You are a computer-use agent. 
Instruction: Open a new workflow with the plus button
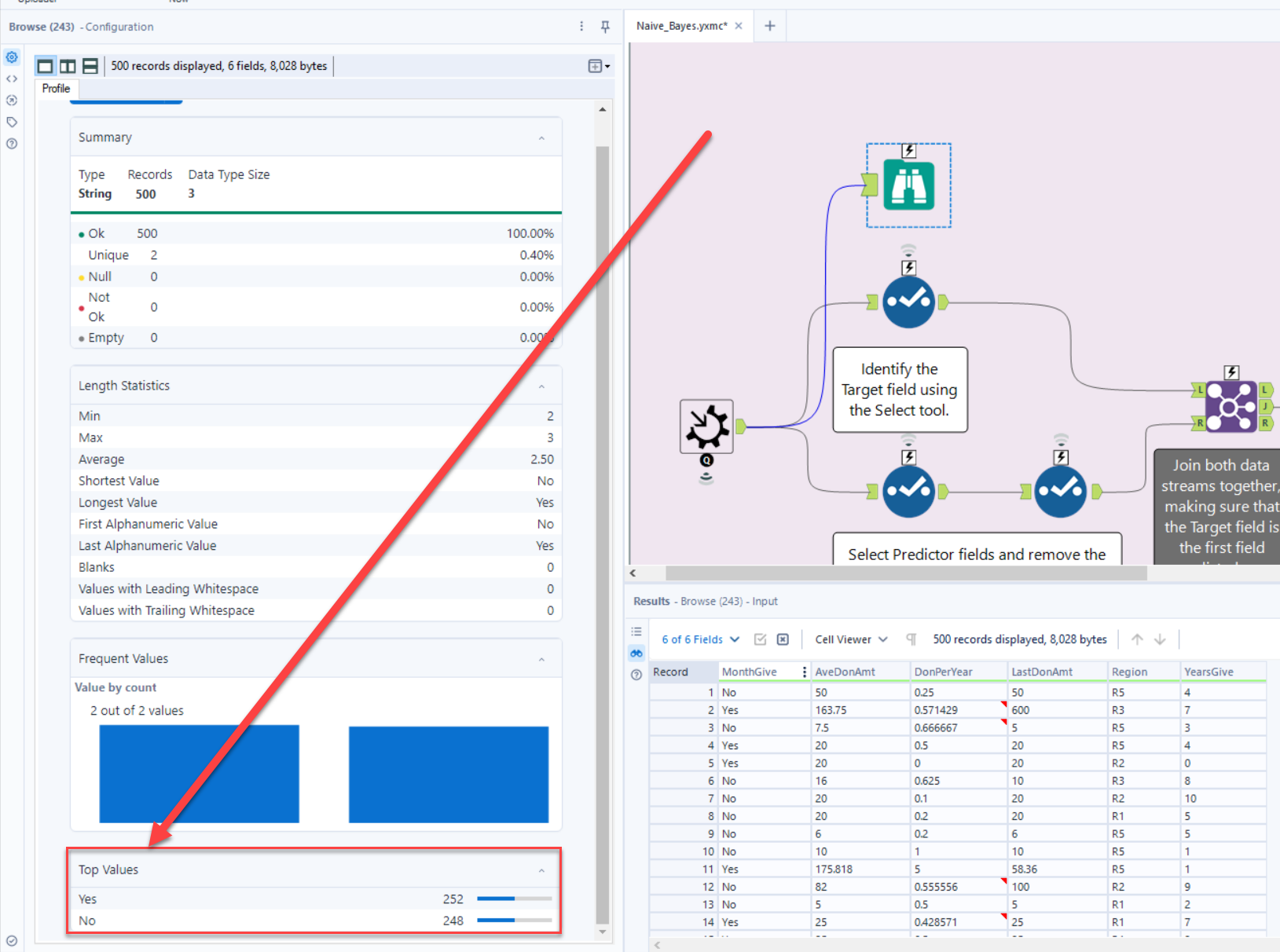[x=769, y=26]
